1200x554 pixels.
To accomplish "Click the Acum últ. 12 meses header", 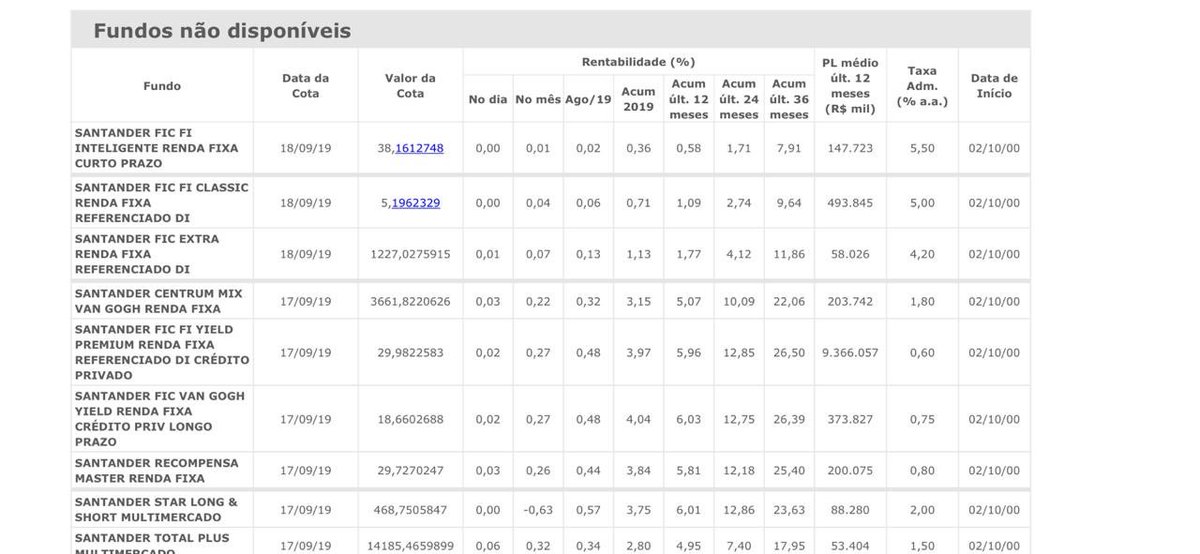I will pos(688,99).
